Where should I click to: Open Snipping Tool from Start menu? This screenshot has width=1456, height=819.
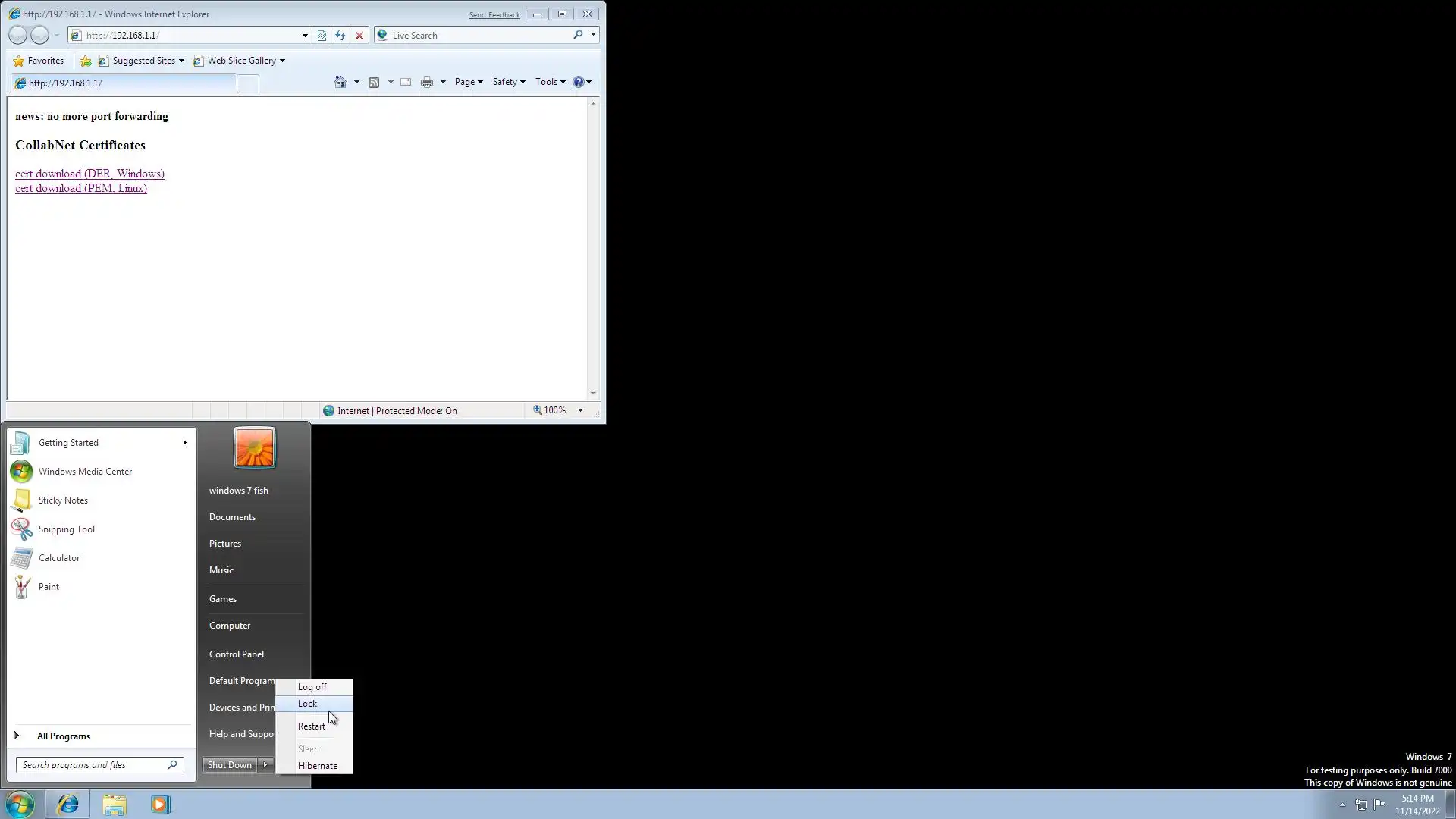(66, 529)
